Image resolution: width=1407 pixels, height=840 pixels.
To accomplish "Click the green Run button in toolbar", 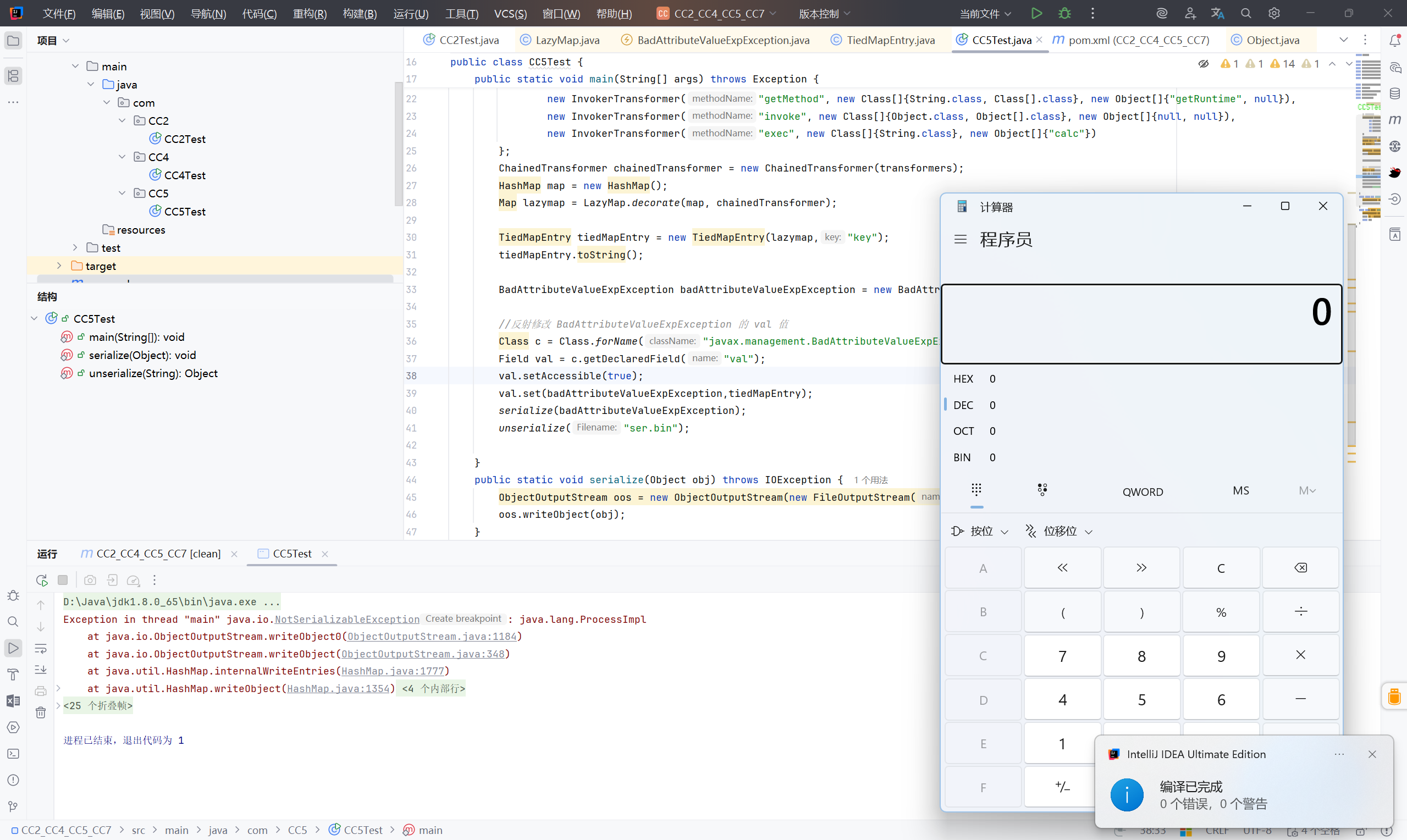I will (1036, 13).
